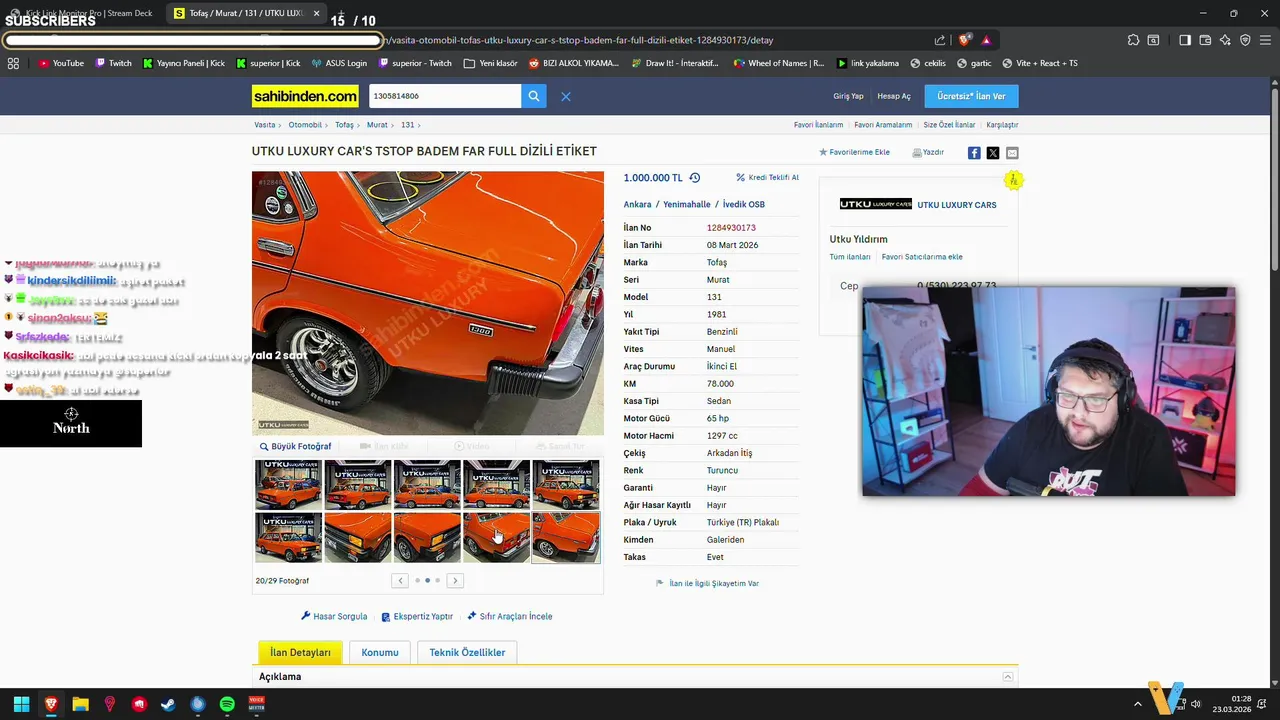This screenshot has height=720, width=1280.
Task: Select the last thumbnail in bottom row
Action: tap(566, 537)
